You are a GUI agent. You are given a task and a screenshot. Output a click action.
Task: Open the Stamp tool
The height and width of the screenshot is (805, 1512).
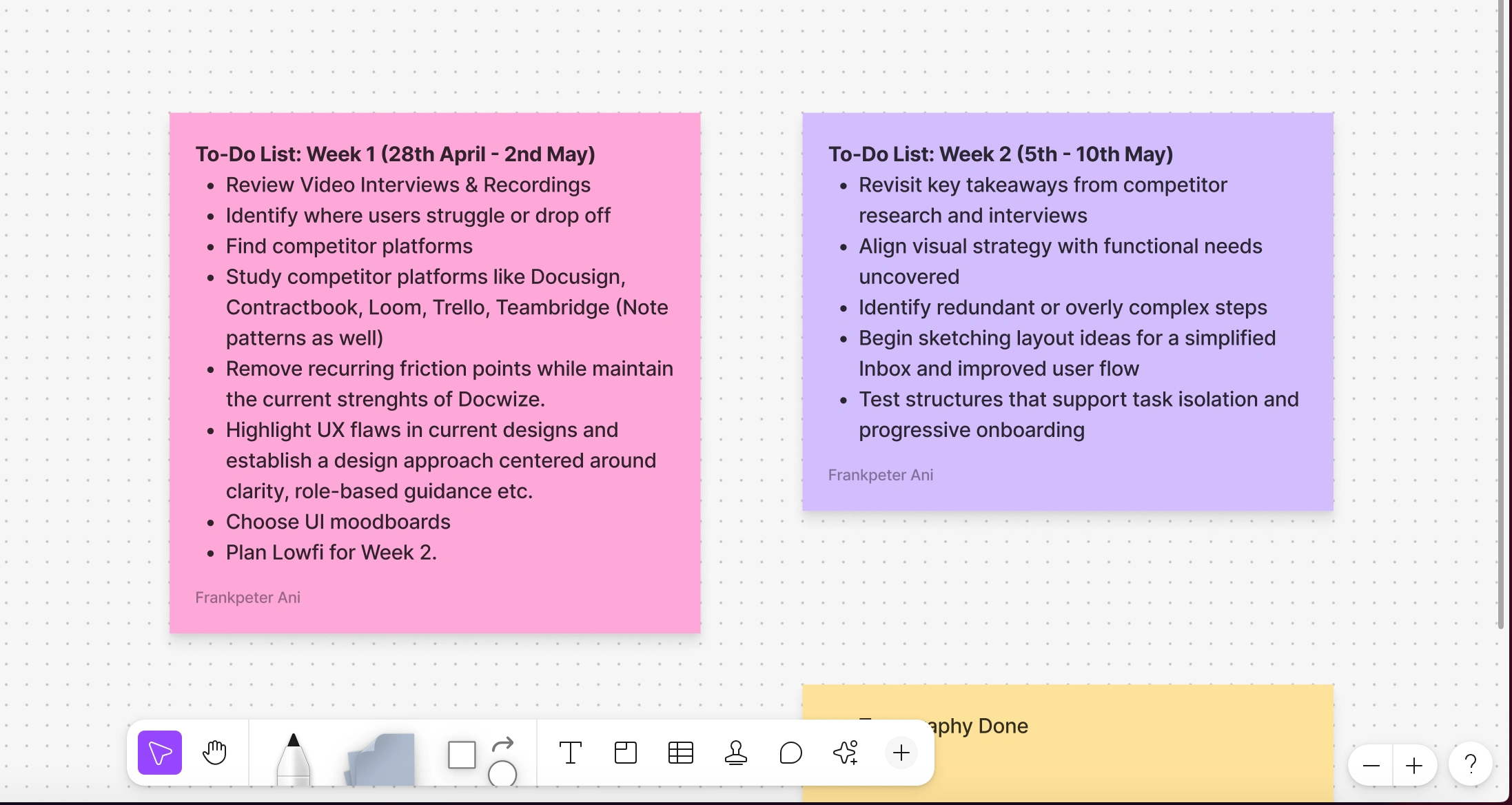pos(736,753)
